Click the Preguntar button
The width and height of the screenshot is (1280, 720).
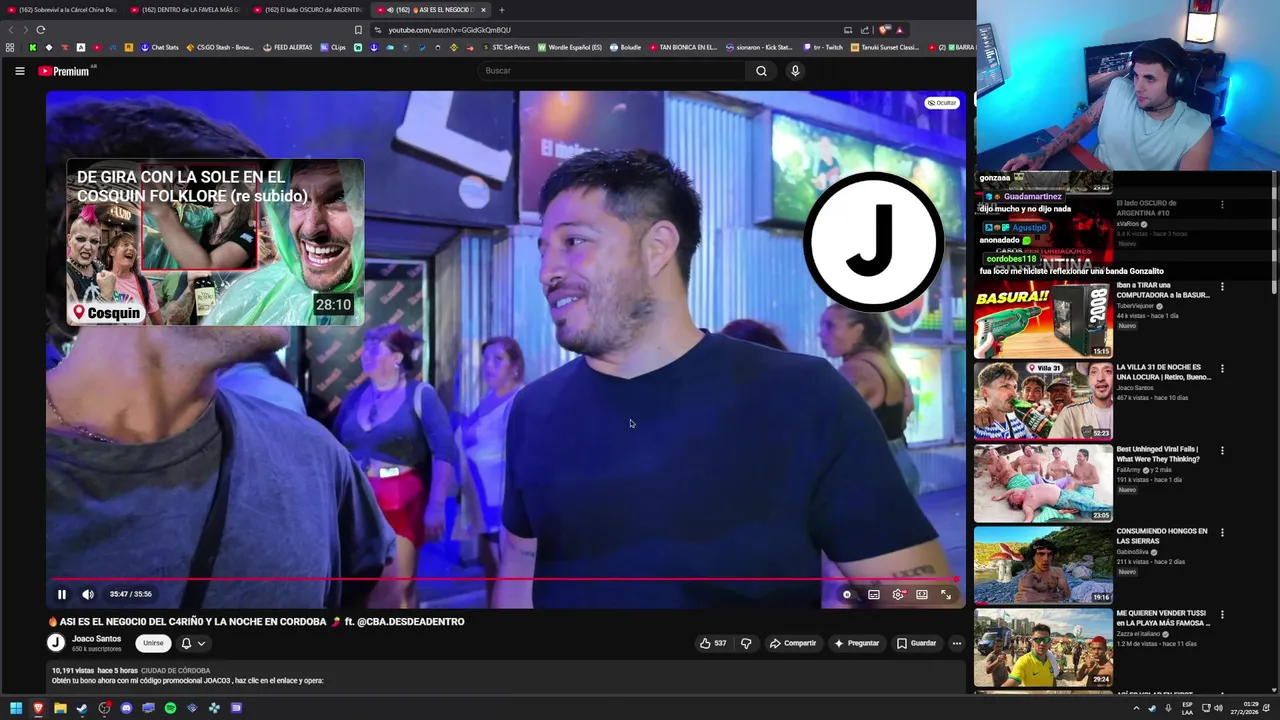pos(857,643)
